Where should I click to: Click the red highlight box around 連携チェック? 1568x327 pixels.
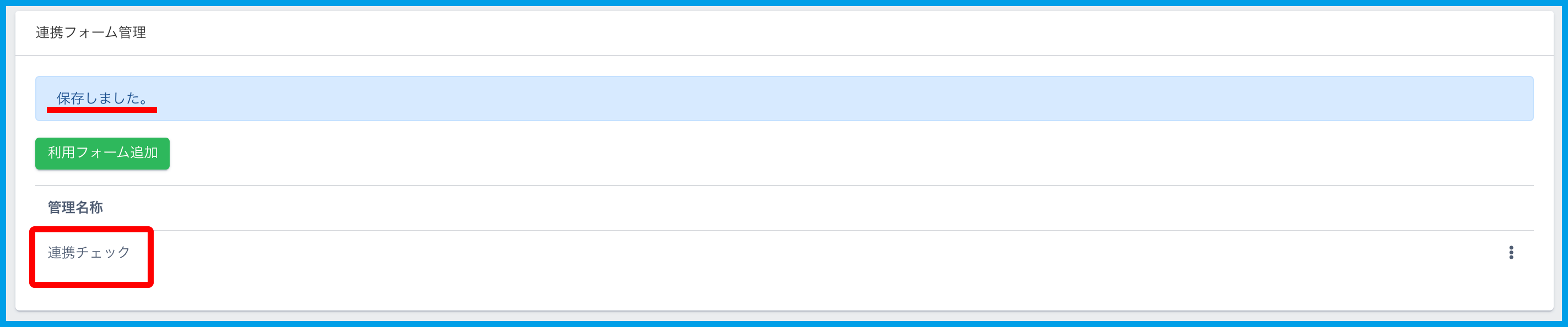point(91,284)
